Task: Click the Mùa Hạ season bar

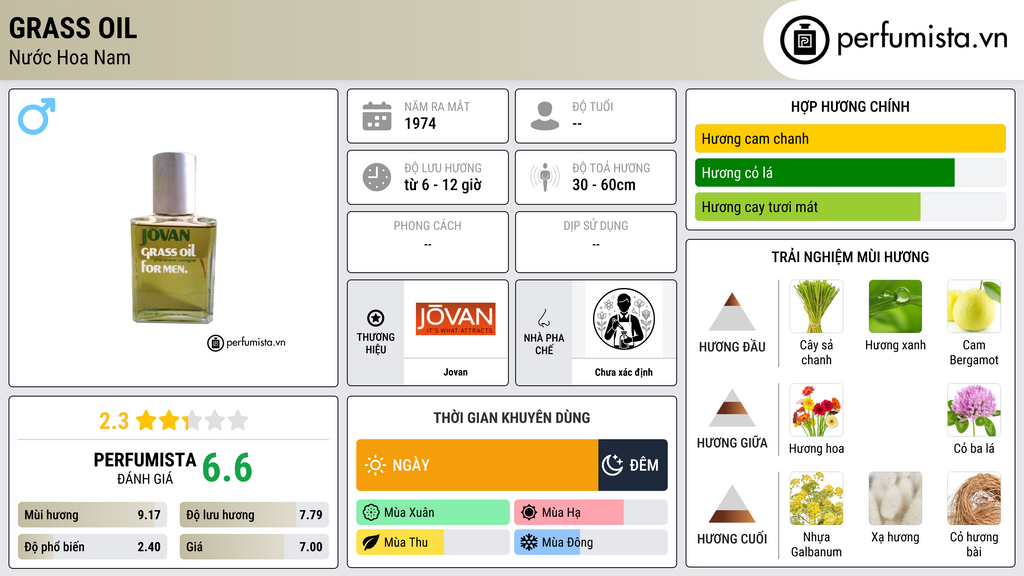Action: [x=591, y=512]
